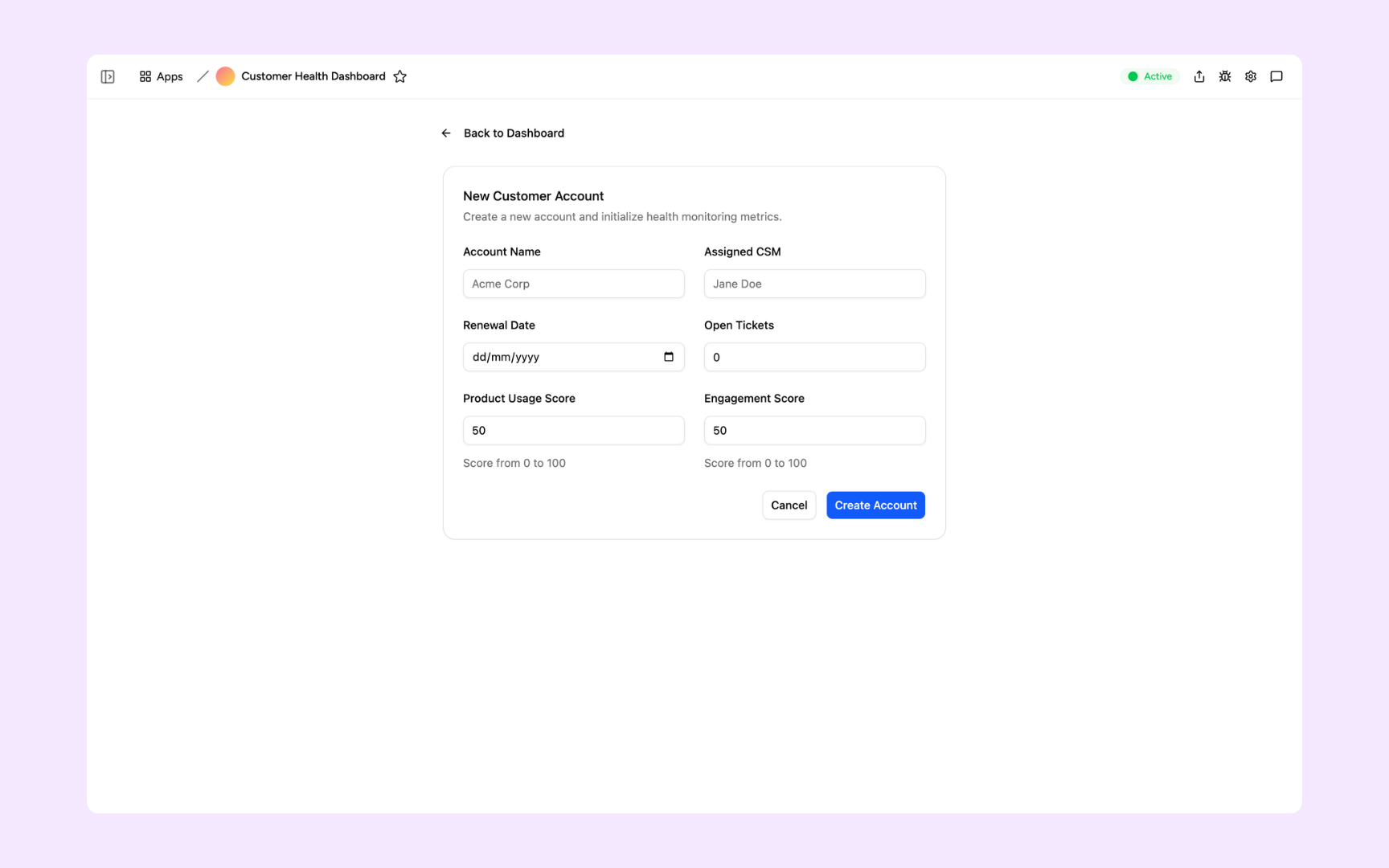Click the Account Name label
Image resolution: width=1389 pixels, height=868 pixels.
coord(502,252)
